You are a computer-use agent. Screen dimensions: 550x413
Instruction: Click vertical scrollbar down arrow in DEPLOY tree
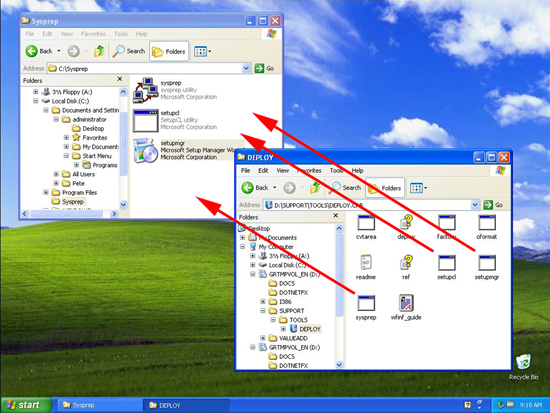339,365
